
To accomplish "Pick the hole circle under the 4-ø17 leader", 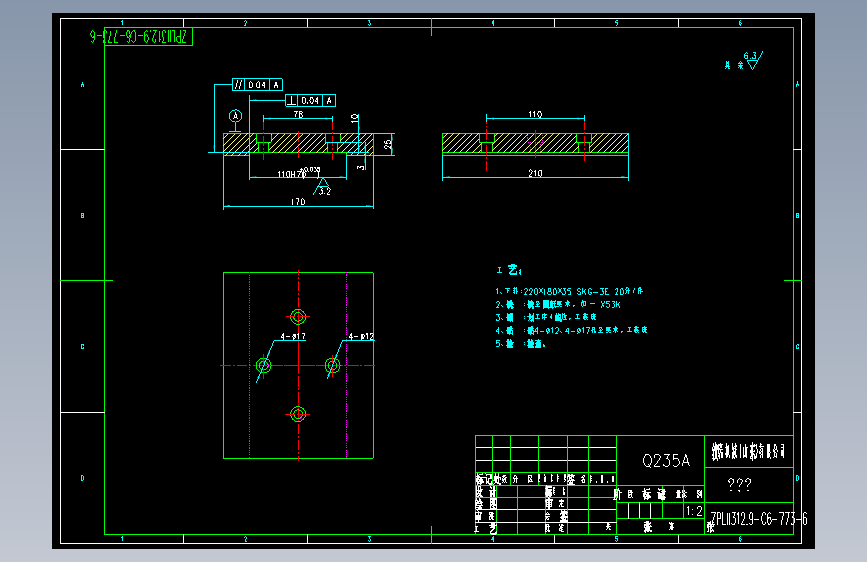I will [264, 365].
